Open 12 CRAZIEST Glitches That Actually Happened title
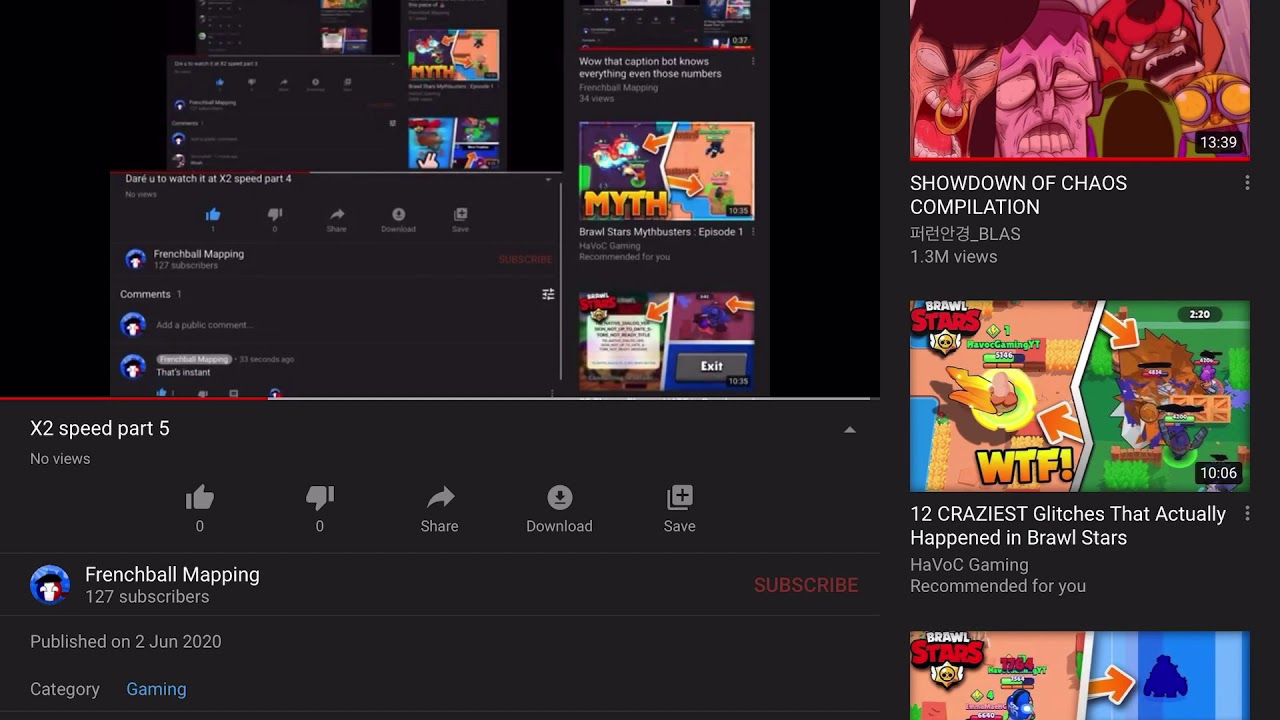The image size is (1280, 720). (x=1068, y=526)
